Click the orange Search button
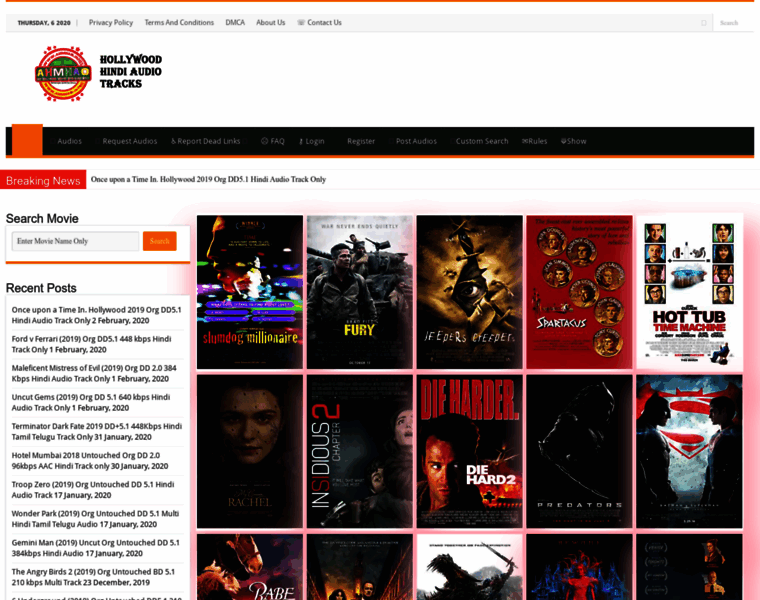 click(x=159, y=241)
